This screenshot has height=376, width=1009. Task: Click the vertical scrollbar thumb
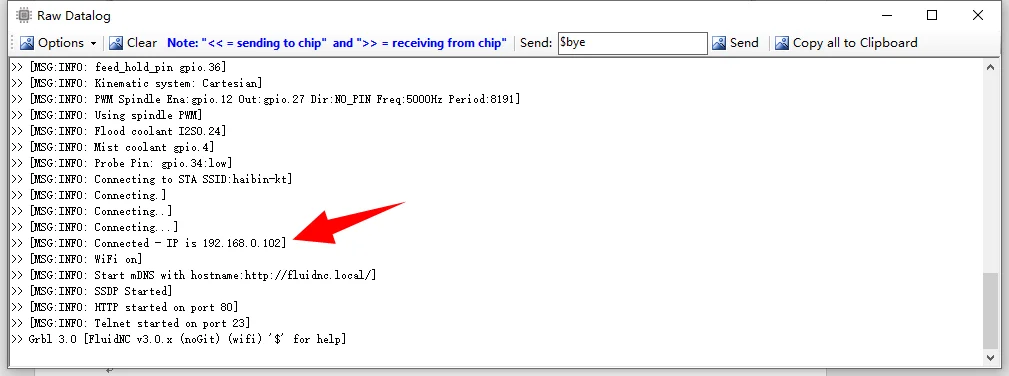991,310
